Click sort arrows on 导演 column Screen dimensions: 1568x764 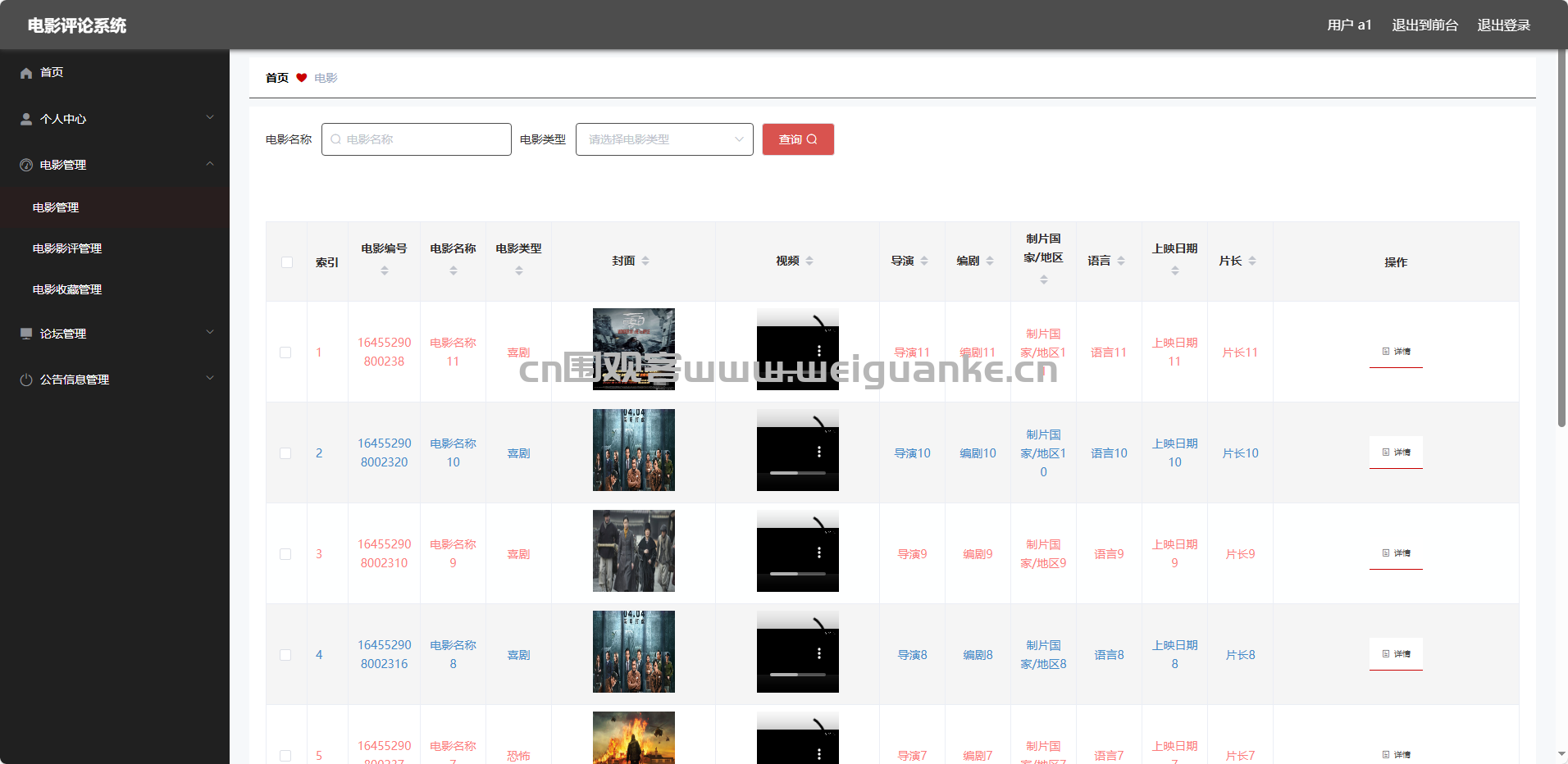924,261
